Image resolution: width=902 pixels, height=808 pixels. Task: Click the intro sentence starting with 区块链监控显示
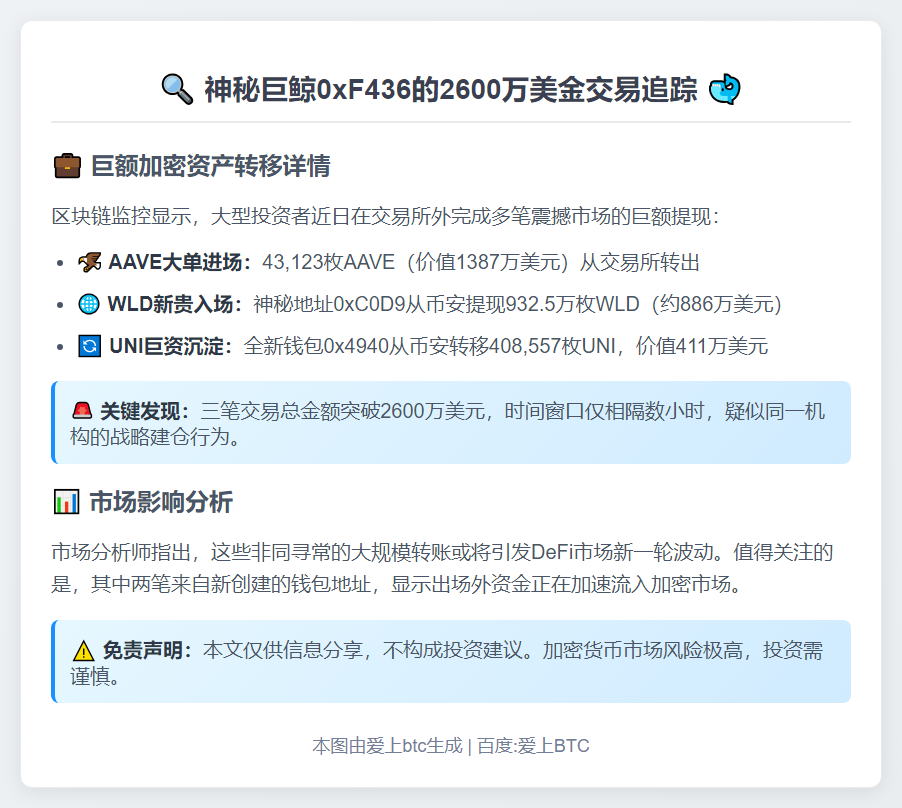coord(385,216)
